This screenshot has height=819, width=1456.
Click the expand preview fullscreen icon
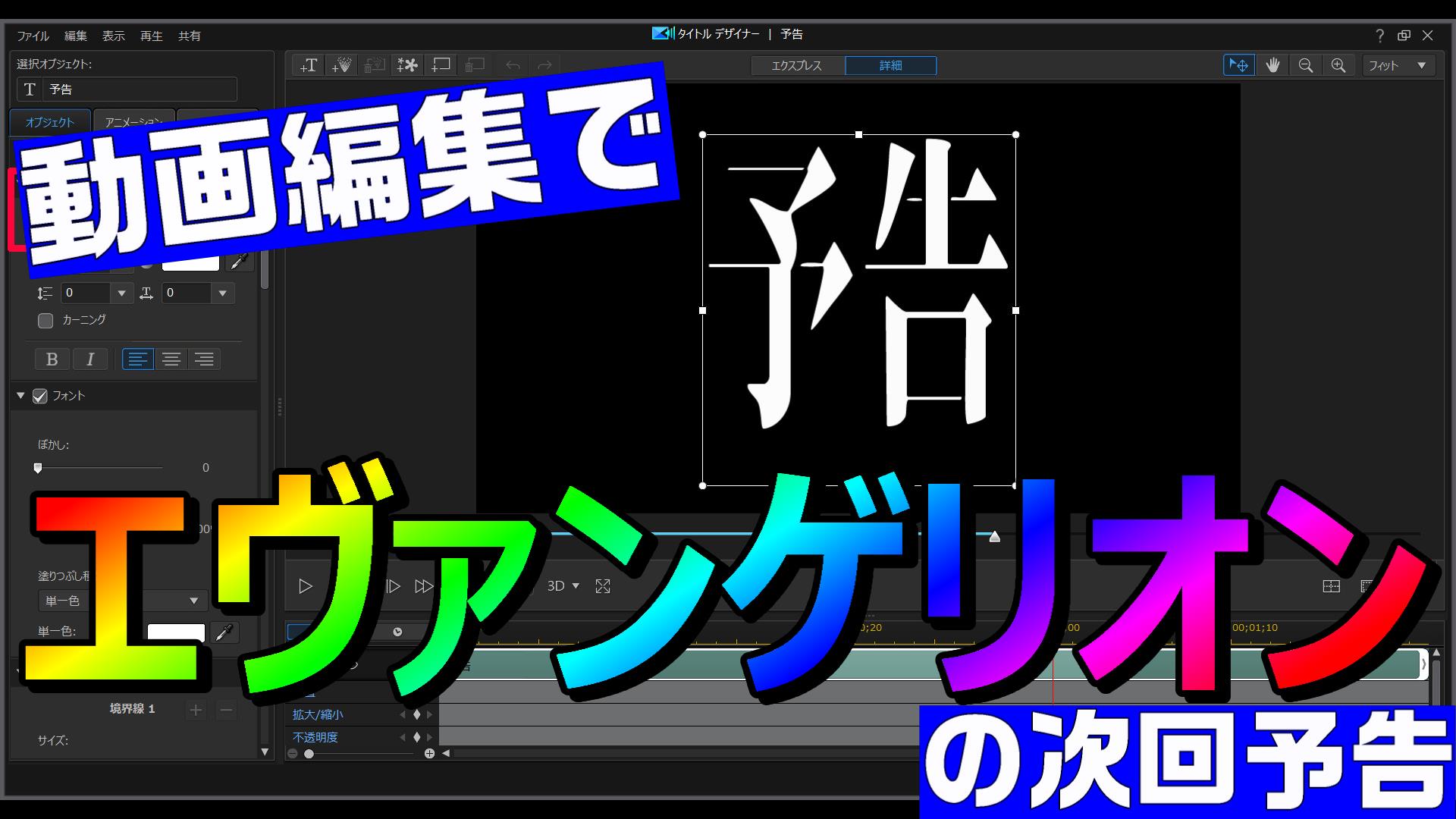(603, 585)
